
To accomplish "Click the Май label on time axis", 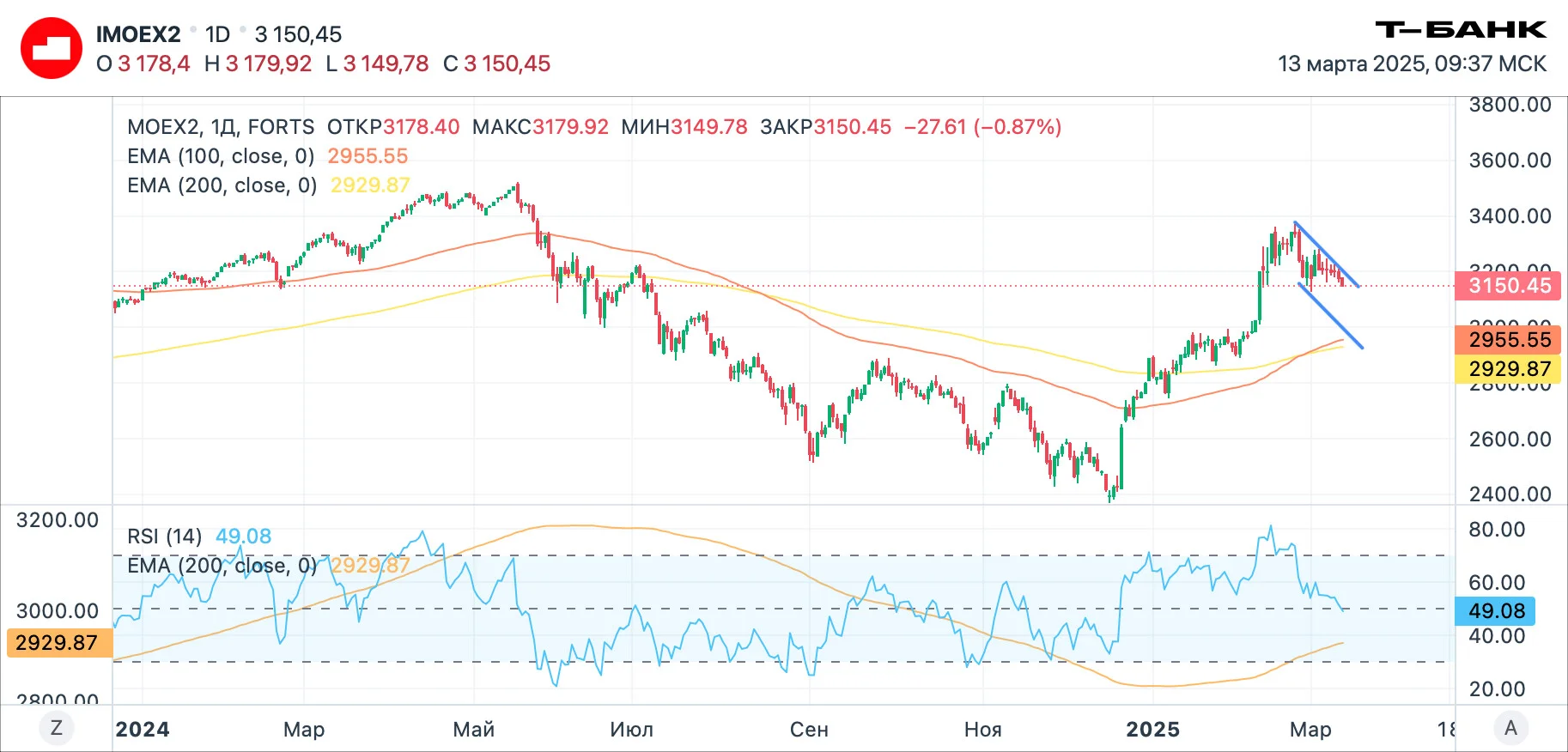I will pyautogui.click(x=474, y=730).
